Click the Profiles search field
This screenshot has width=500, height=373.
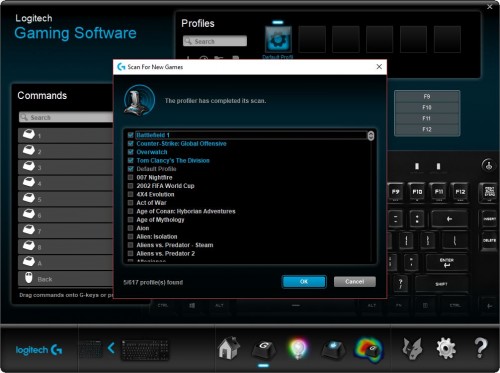215,41
